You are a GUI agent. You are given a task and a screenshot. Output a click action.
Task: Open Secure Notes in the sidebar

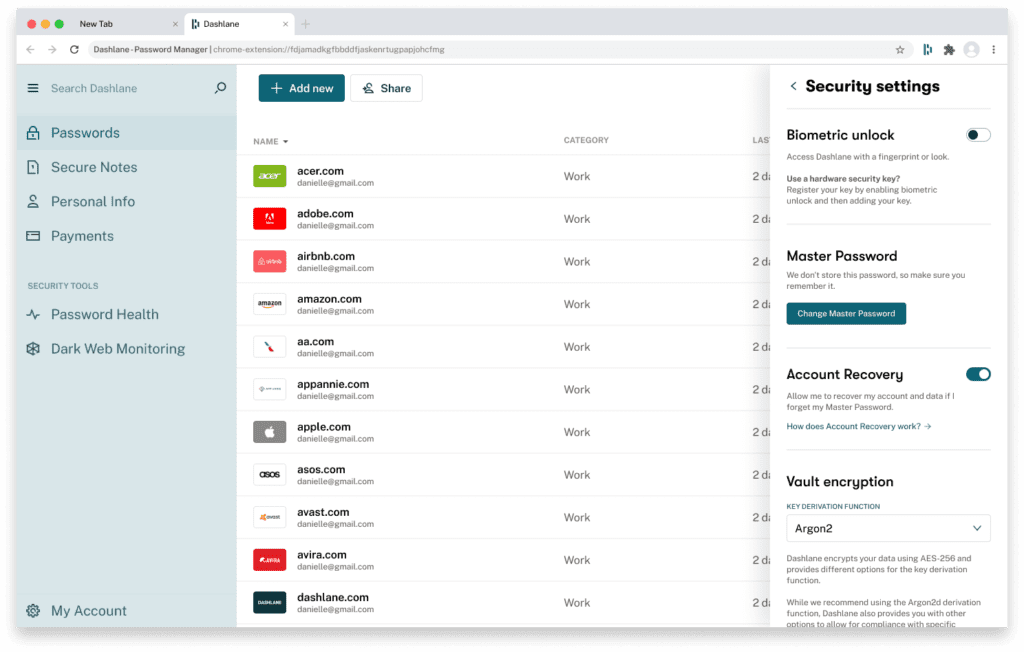click(94, 167)
